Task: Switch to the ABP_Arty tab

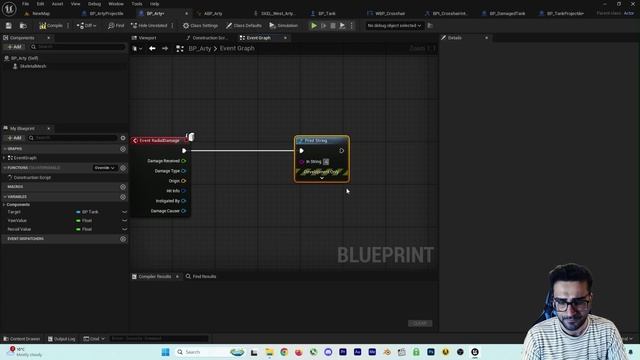Action: tap(213, 13)
